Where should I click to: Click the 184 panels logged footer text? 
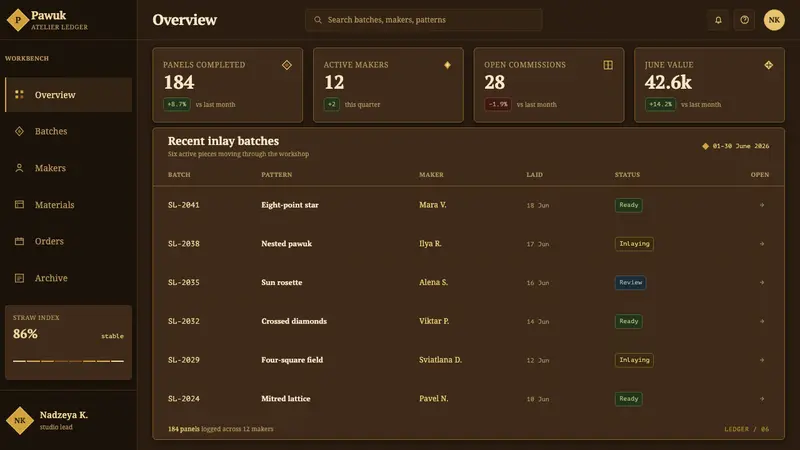220,429
